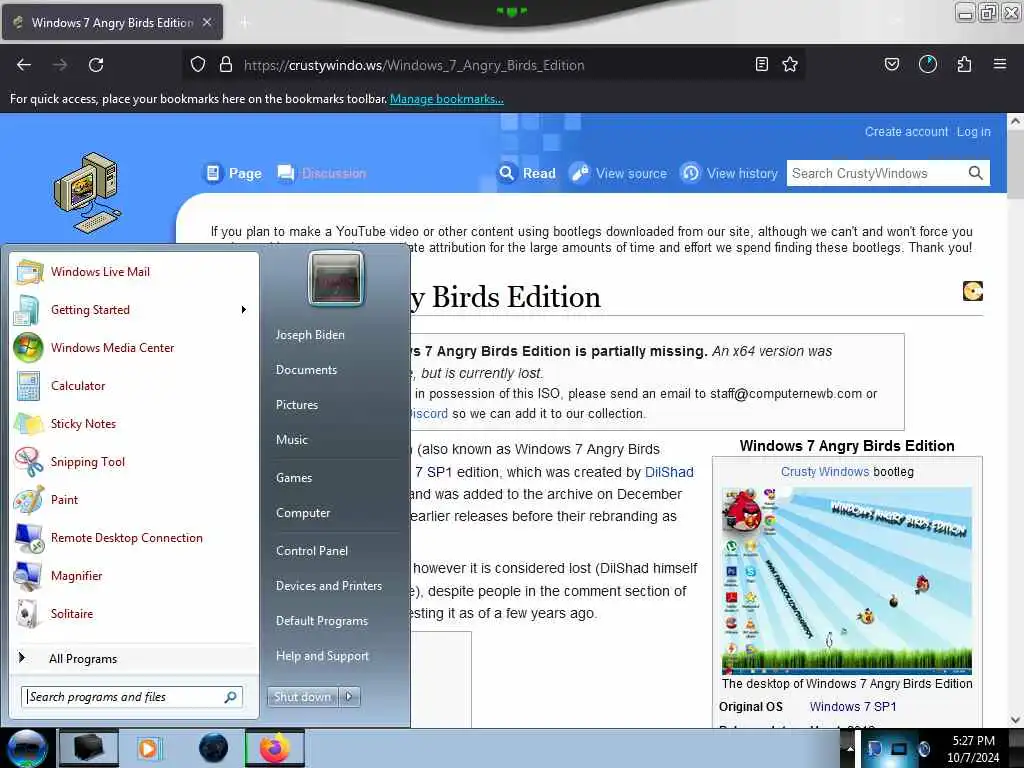Open the Firefox taskbar icon
The image size is (1024, 768).
pyautogui.click(x=274, y=748)
